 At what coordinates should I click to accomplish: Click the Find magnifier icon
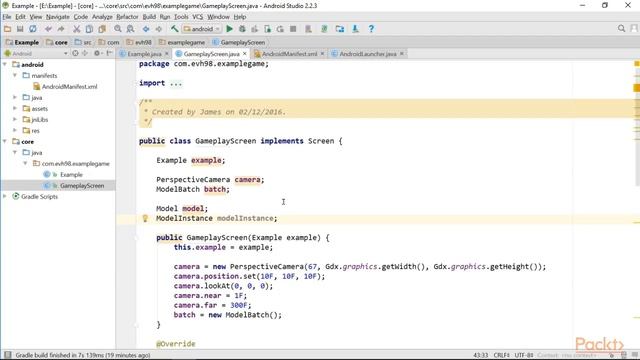[118, 29]
